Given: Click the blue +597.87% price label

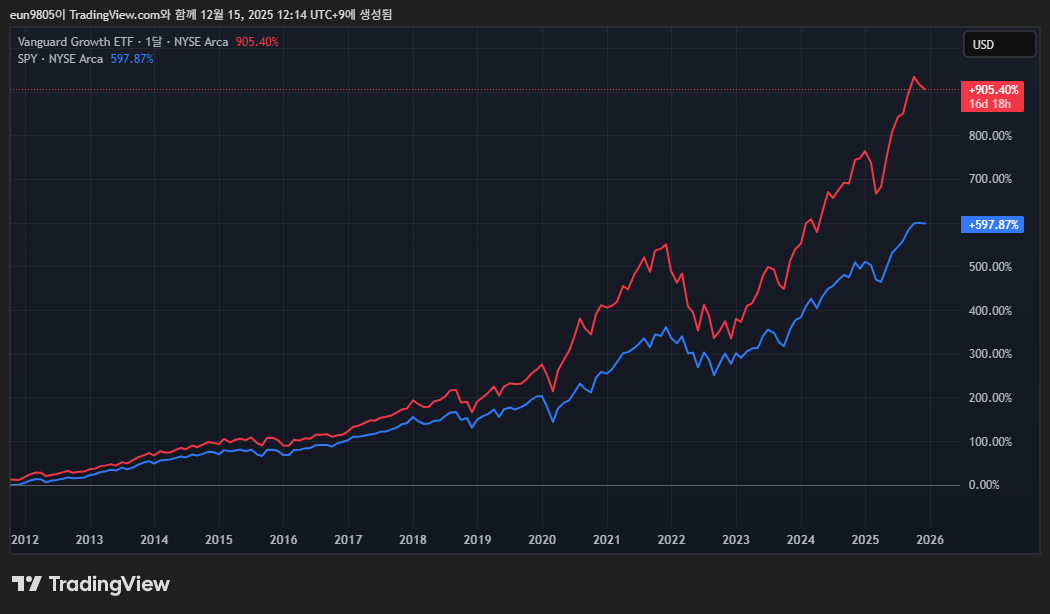Looking at the screenshot, I should 992,225.
